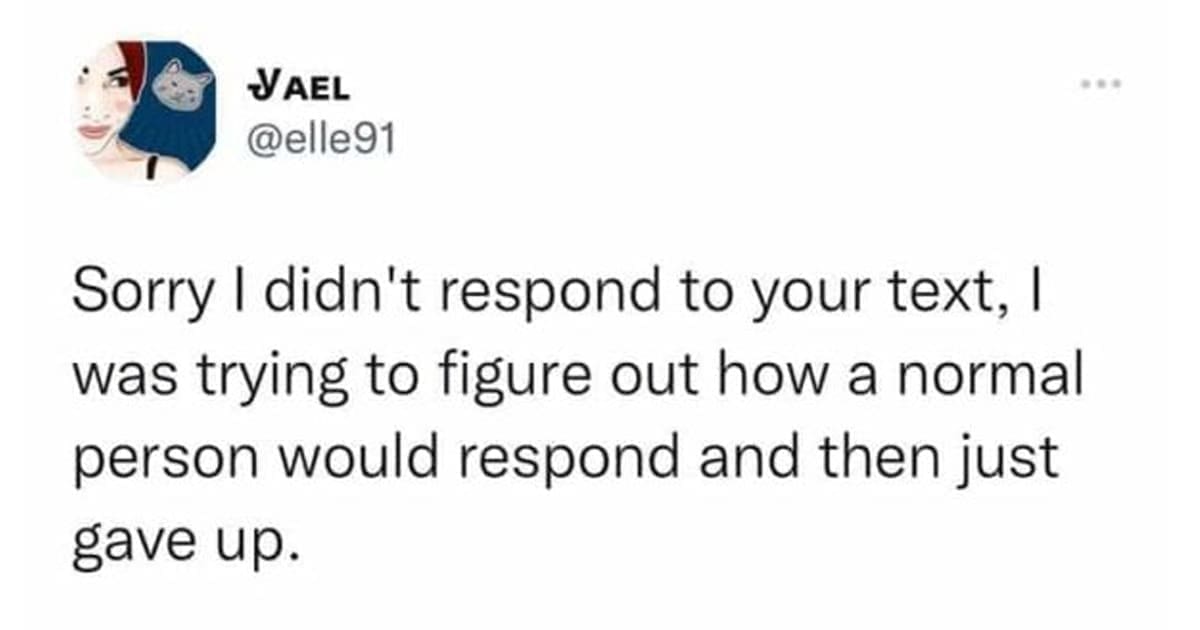Click Yael's profile avatar picture
This screenshot has width=1200, height=630.
146,111
